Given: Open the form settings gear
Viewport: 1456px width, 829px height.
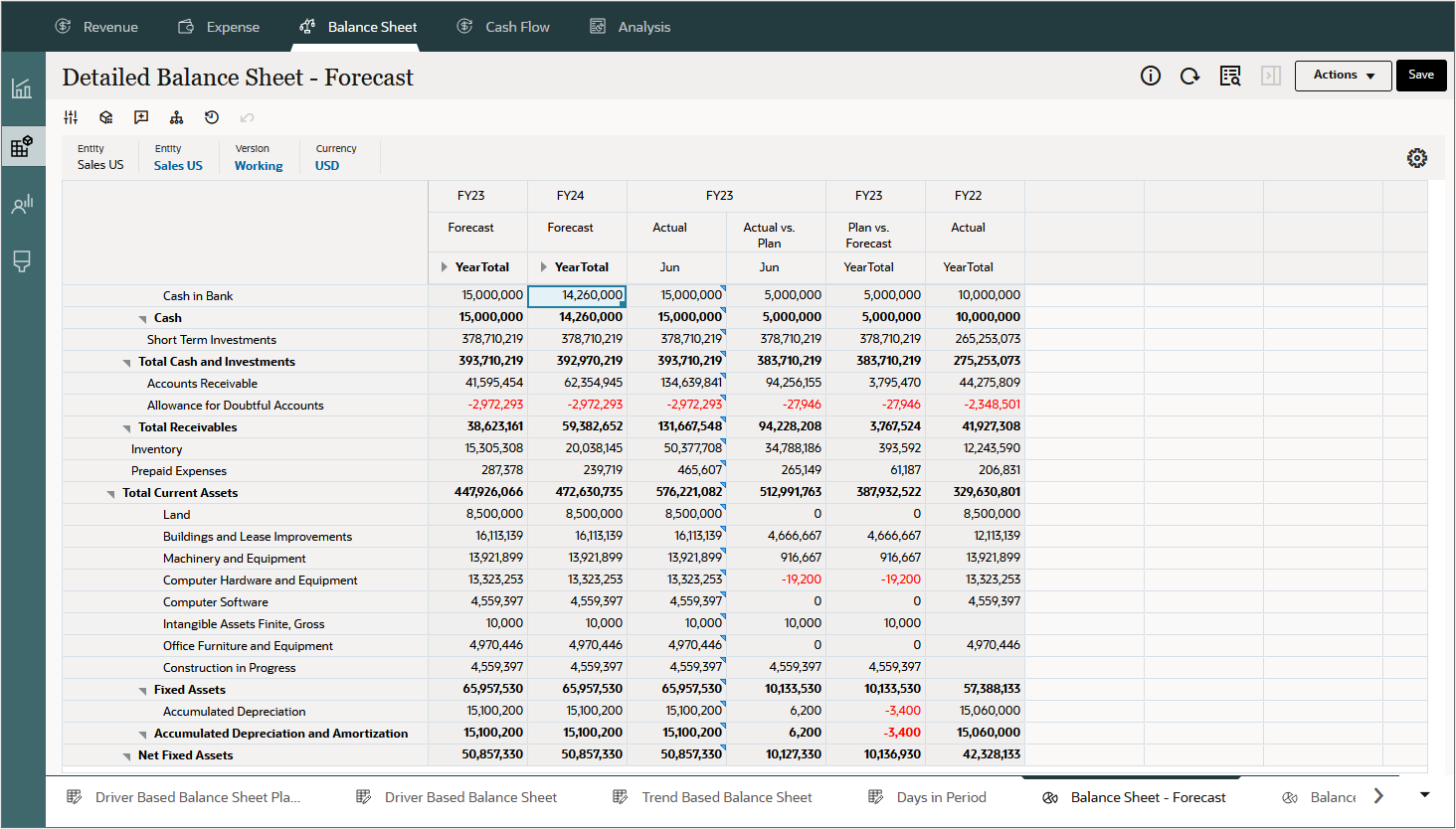Looking at the screenshot, I should (1417, 158).
